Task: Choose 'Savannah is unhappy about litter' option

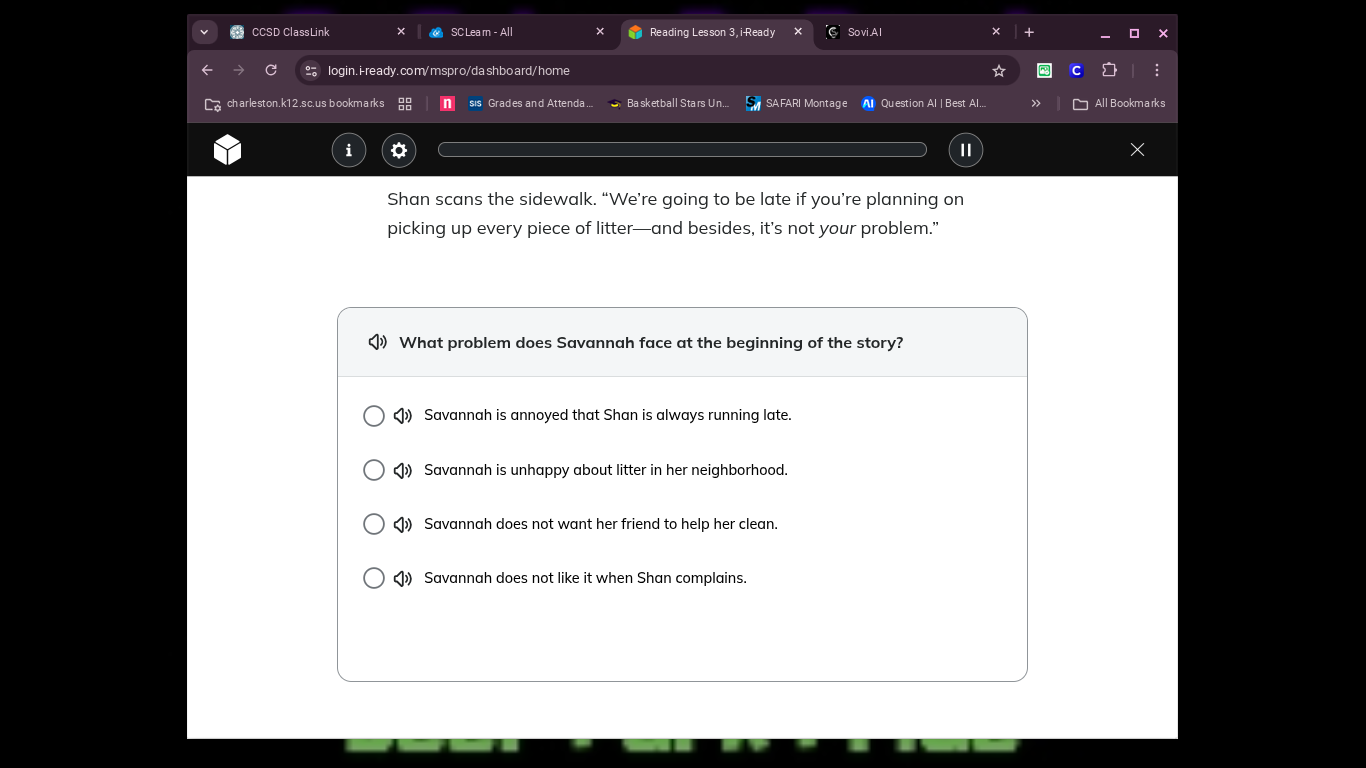Action: [x=374, y=470]
